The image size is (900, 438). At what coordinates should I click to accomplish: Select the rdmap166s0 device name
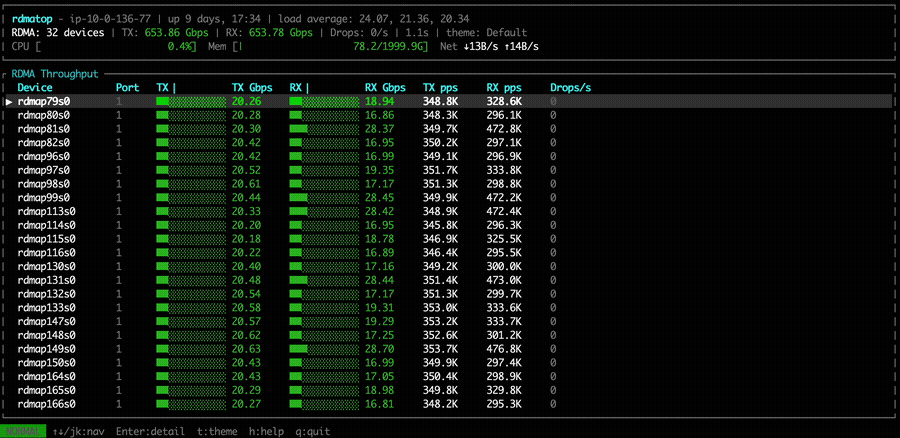pos(46,405)
